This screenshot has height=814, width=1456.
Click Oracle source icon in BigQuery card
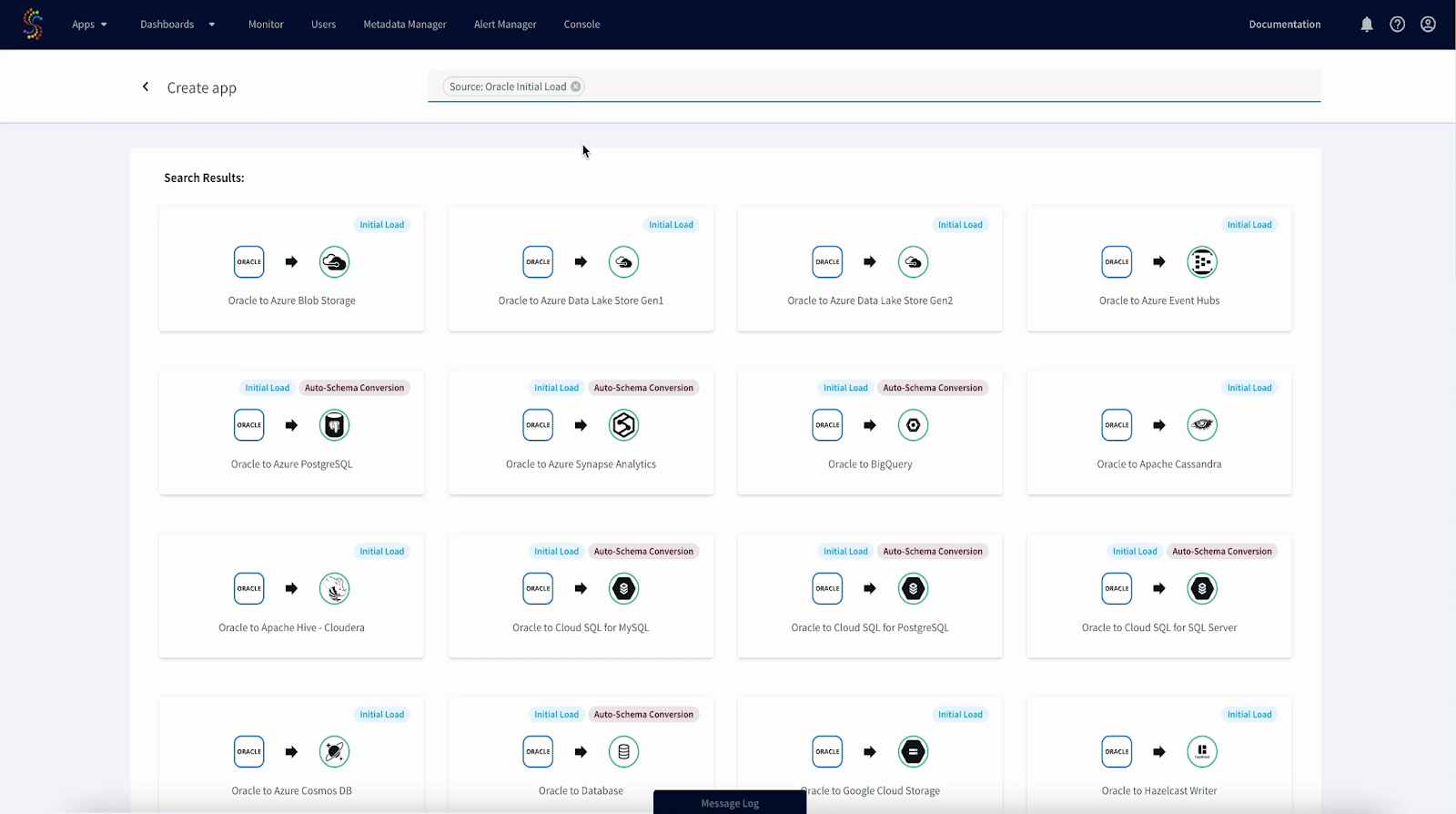[x=828, y=425]
